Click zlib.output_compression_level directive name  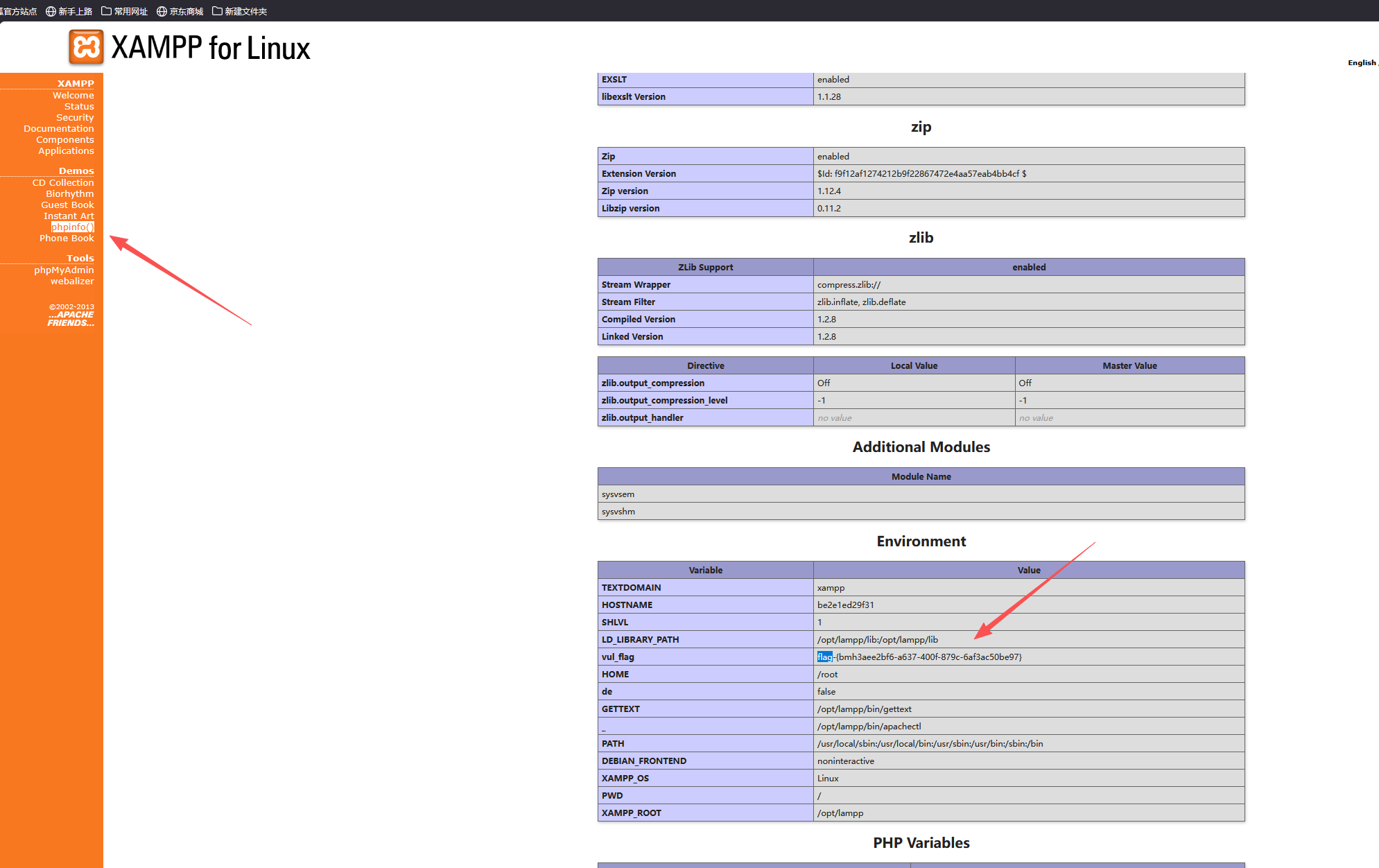click(x=664, y=400)
